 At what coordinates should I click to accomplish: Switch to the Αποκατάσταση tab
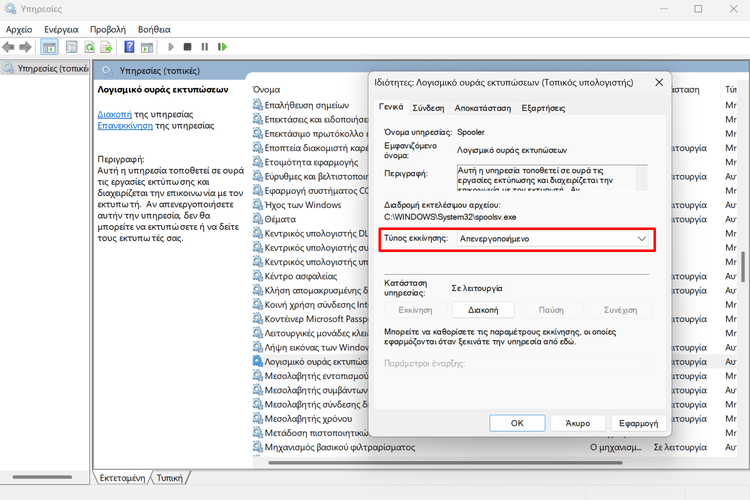click(483, 107)
